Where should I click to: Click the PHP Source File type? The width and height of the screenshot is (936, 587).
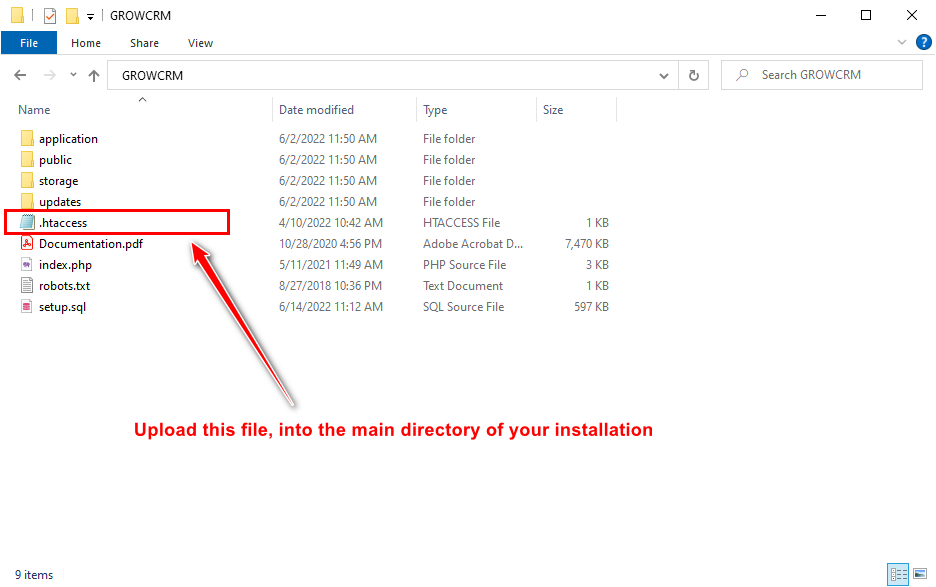click(x=464, y=265)
